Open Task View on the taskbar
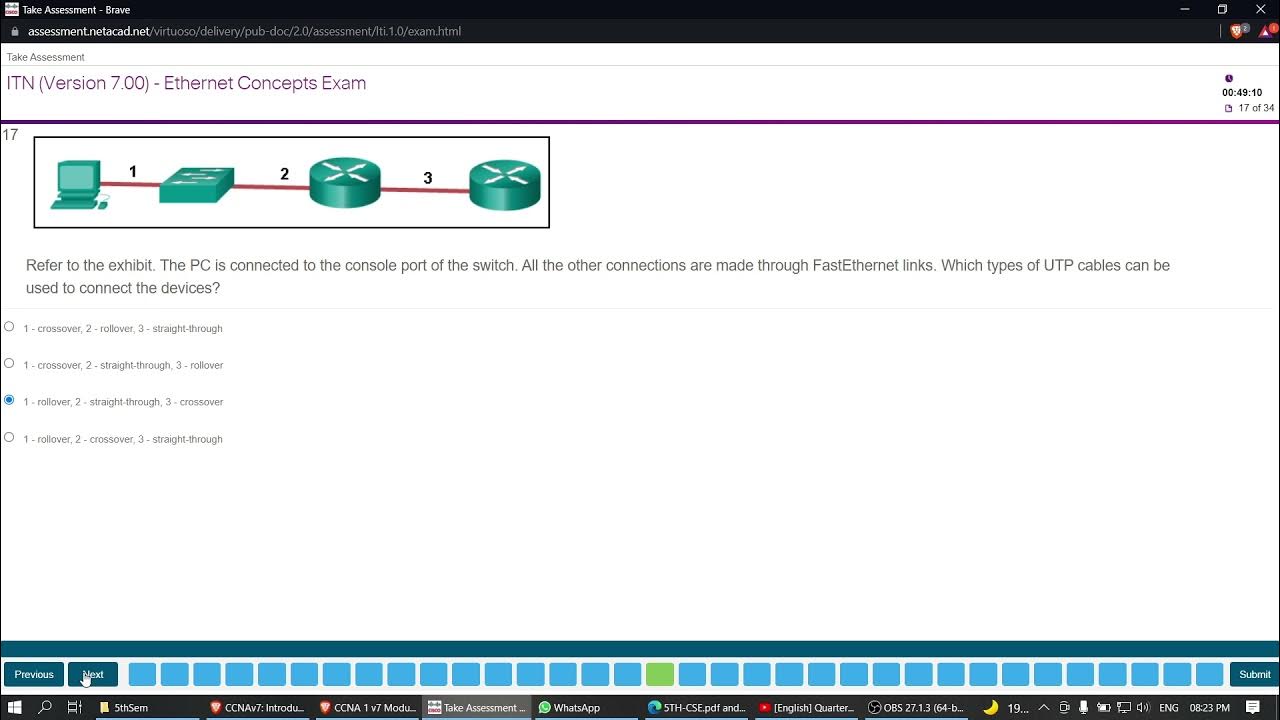 [74, 708]
